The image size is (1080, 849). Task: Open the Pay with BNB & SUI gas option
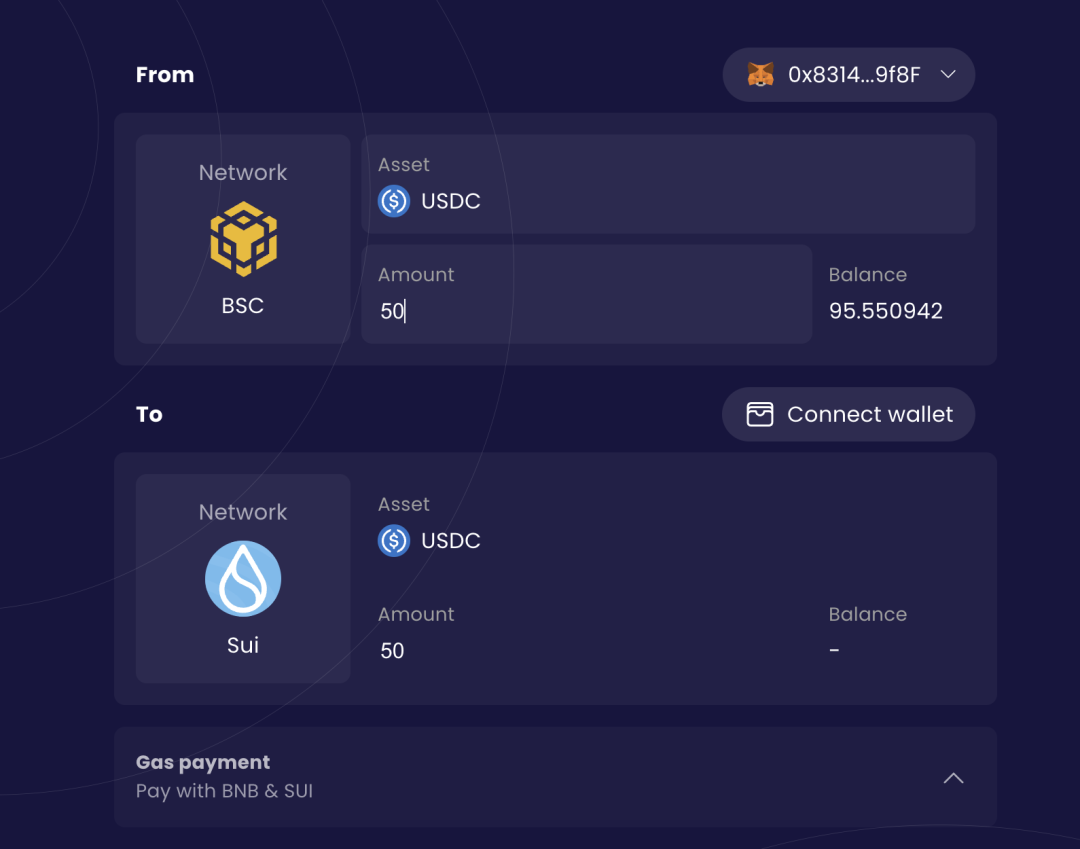[x=224, y=790]
